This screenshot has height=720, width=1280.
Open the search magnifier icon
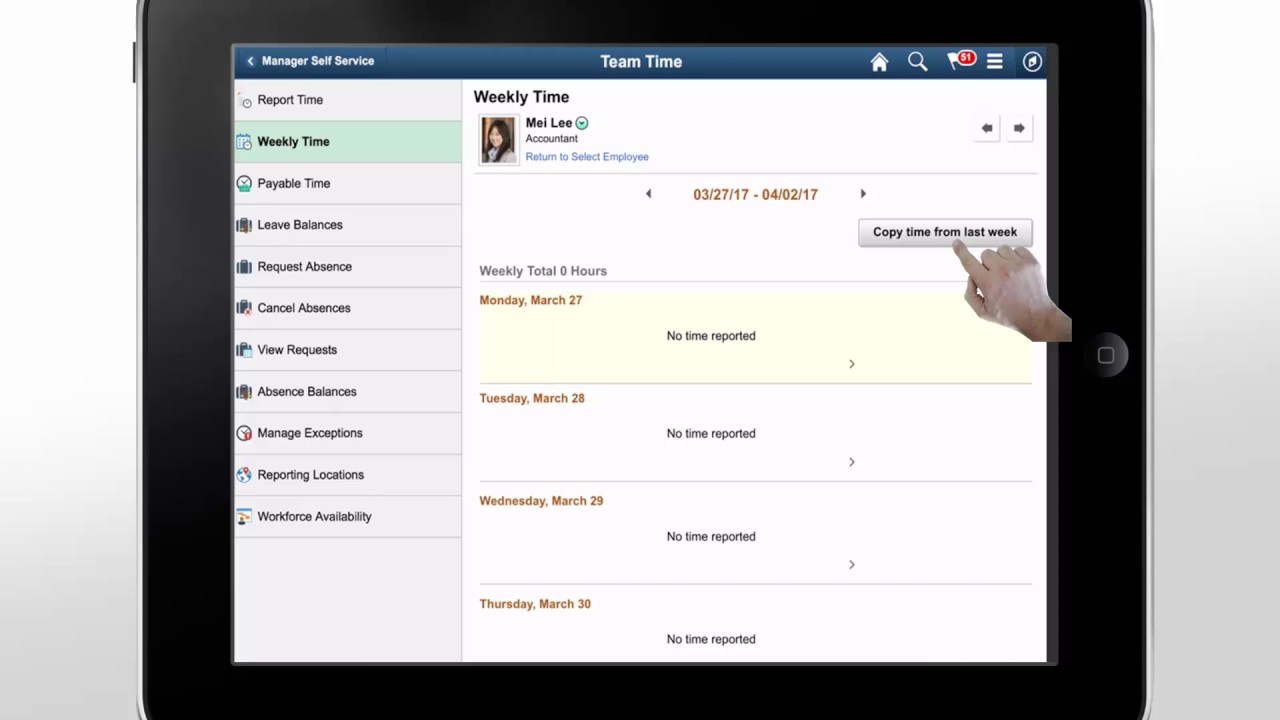coord(917,62)
